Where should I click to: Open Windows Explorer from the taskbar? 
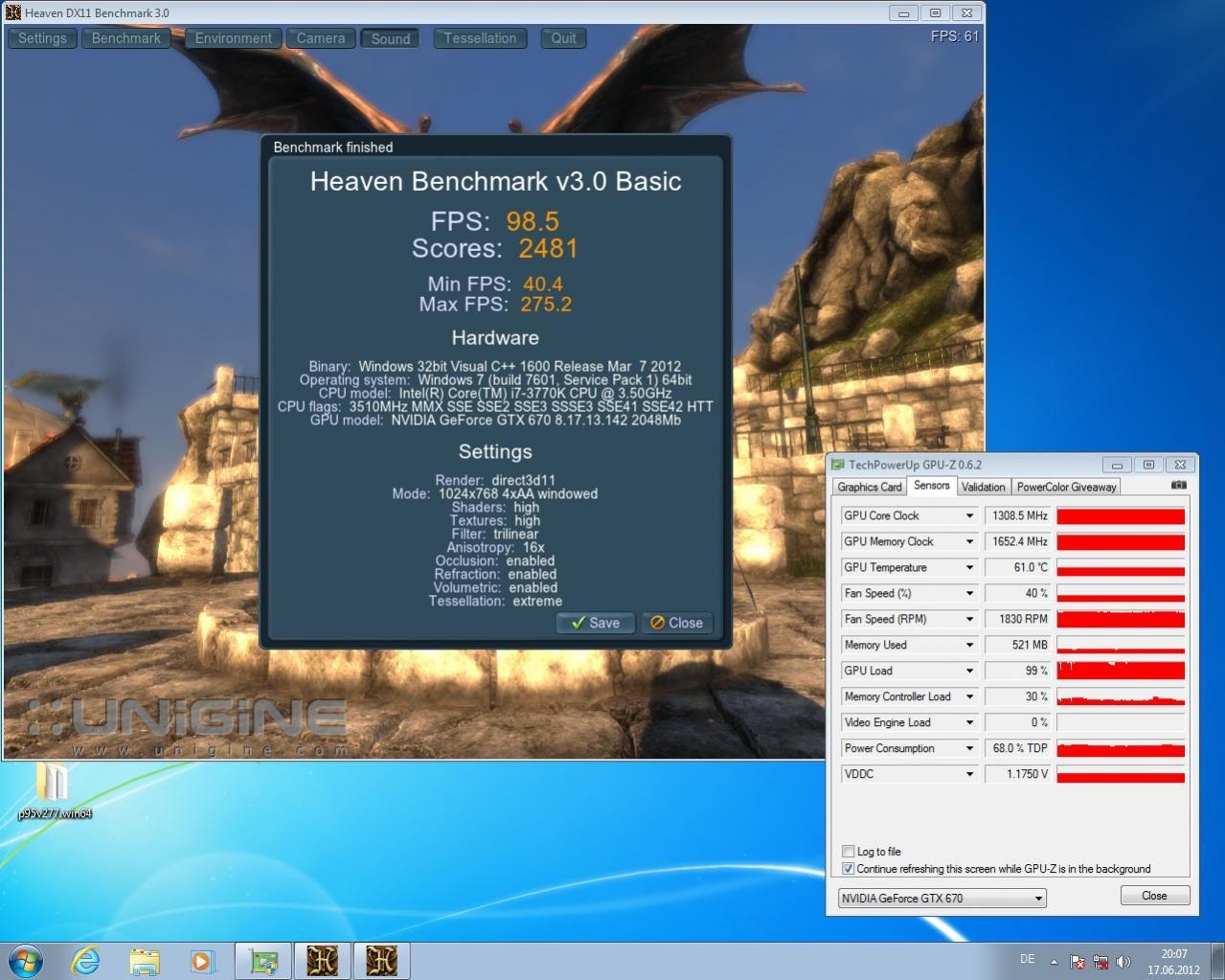coord(145,961)
